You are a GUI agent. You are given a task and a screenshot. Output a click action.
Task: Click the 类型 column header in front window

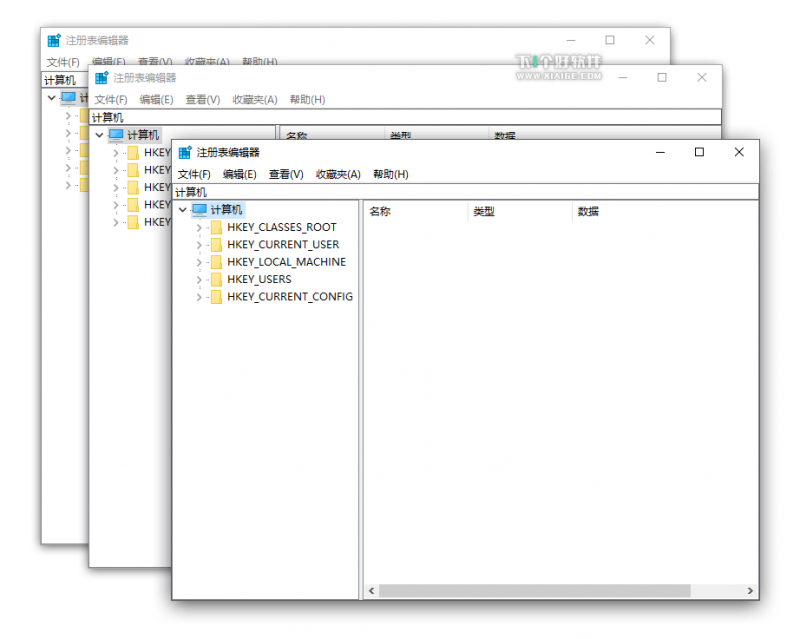click(520, 211)
